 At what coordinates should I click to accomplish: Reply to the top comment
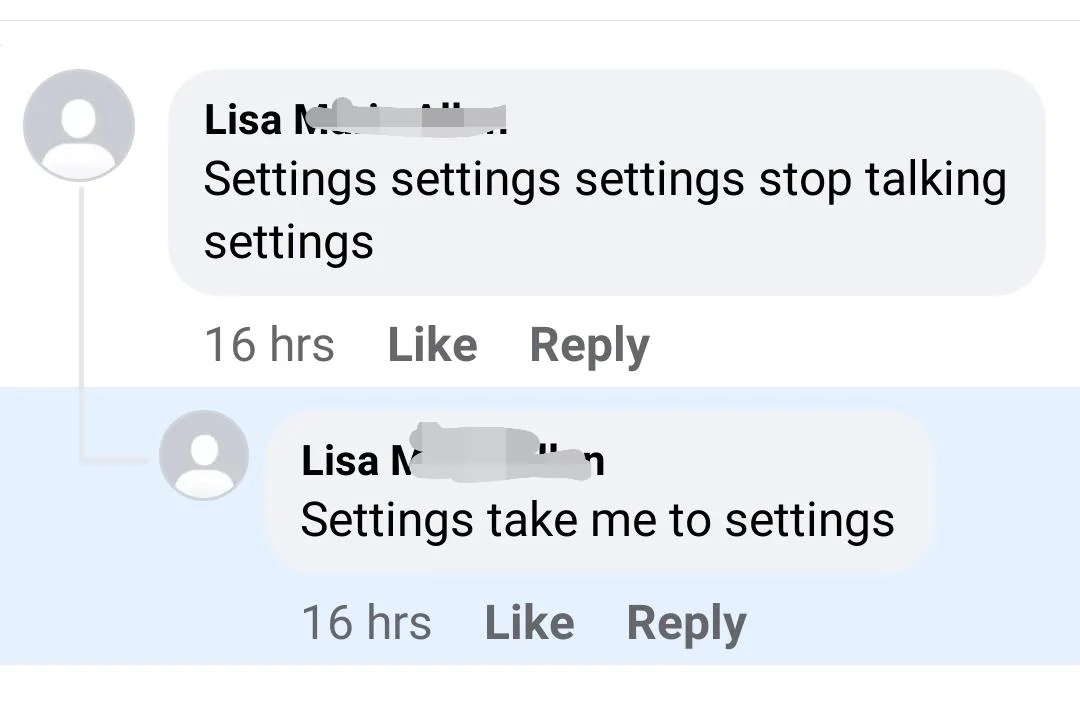point(588,344)
